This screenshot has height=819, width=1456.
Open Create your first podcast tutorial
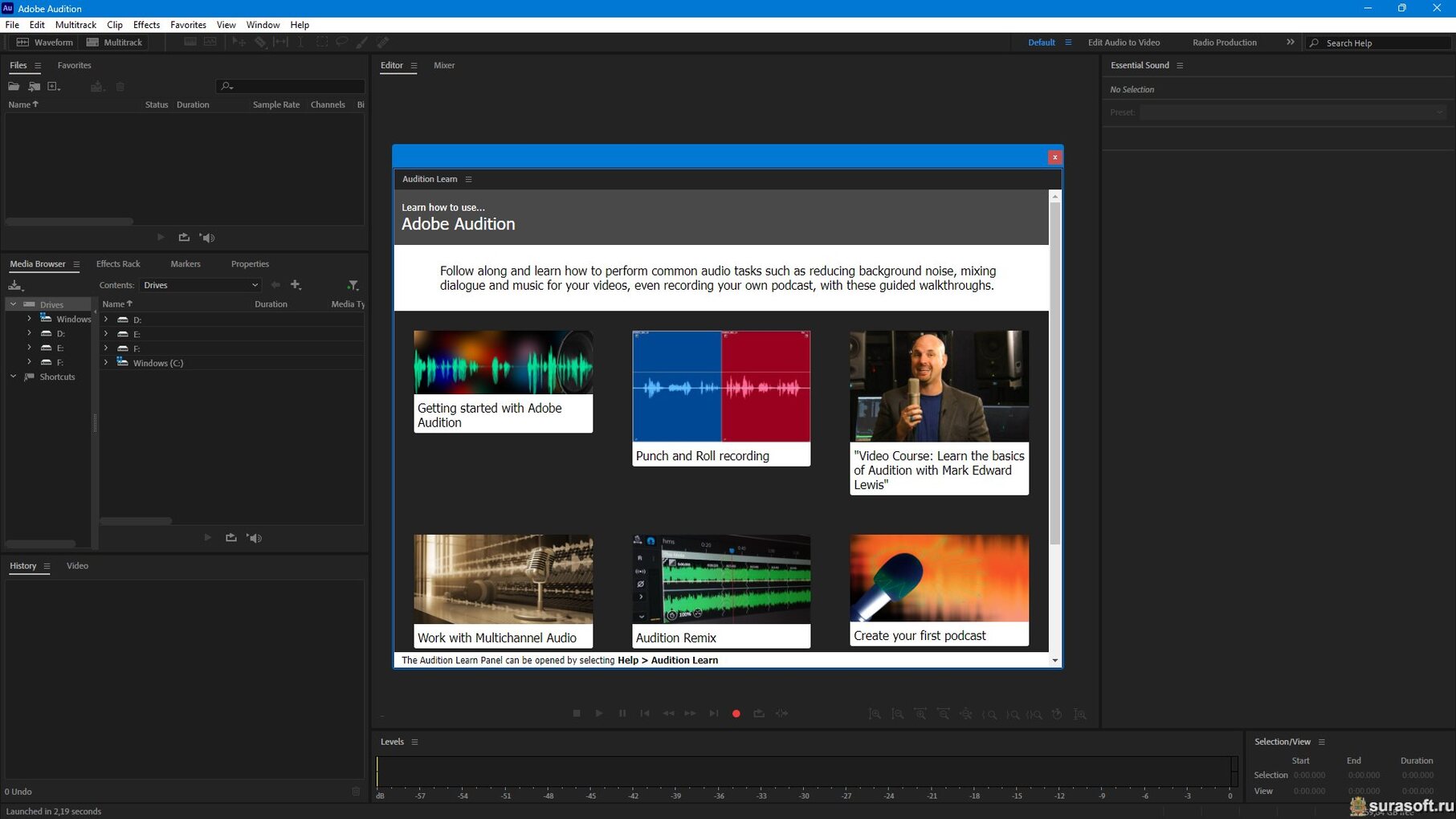coord(939,590)
